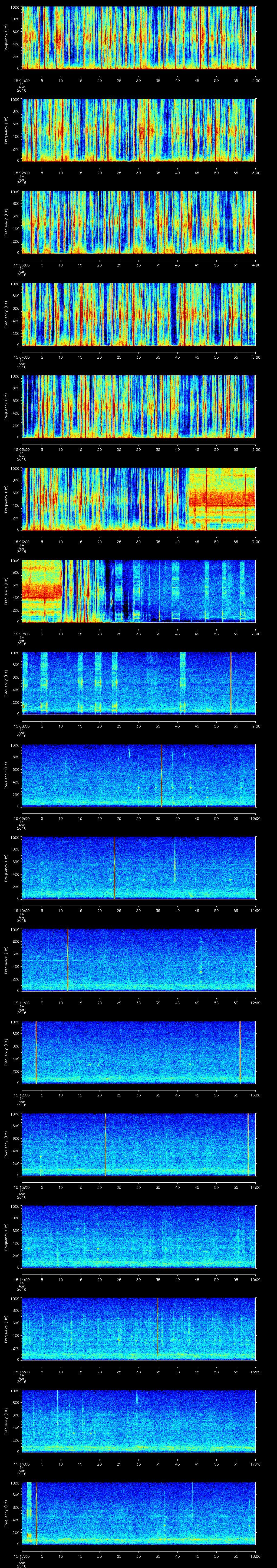Select the spectrogram panel starting at 15:11:00
Image resolution: width=277 pixels, height=1568 pixels.
coord(139,960)
